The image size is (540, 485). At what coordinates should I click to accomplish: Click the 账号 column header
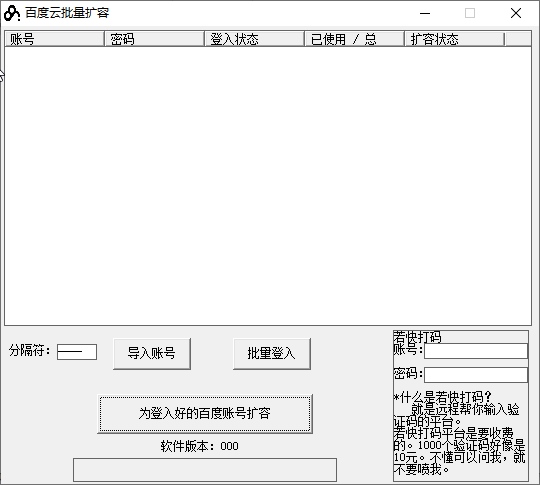54,39
